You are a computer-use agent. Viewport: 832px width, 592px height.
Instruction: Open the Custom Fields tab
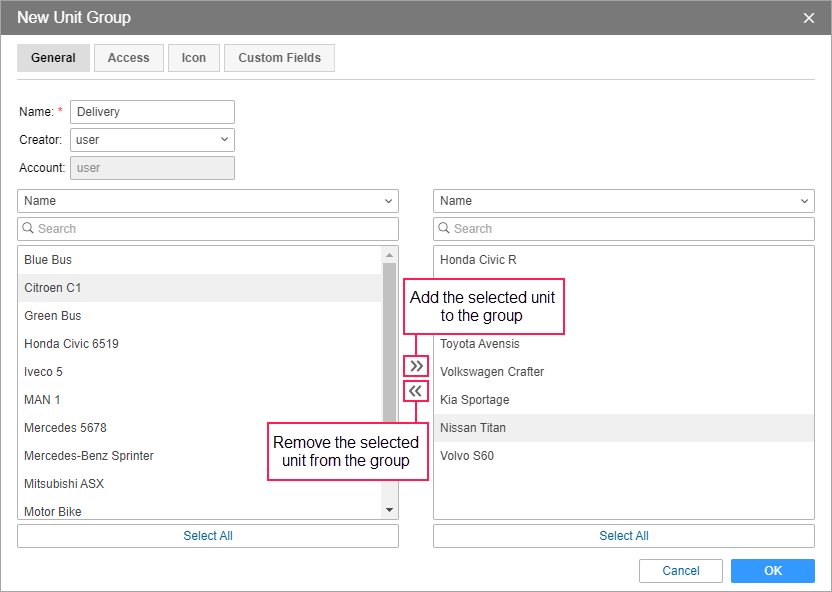tap(280, 58)
